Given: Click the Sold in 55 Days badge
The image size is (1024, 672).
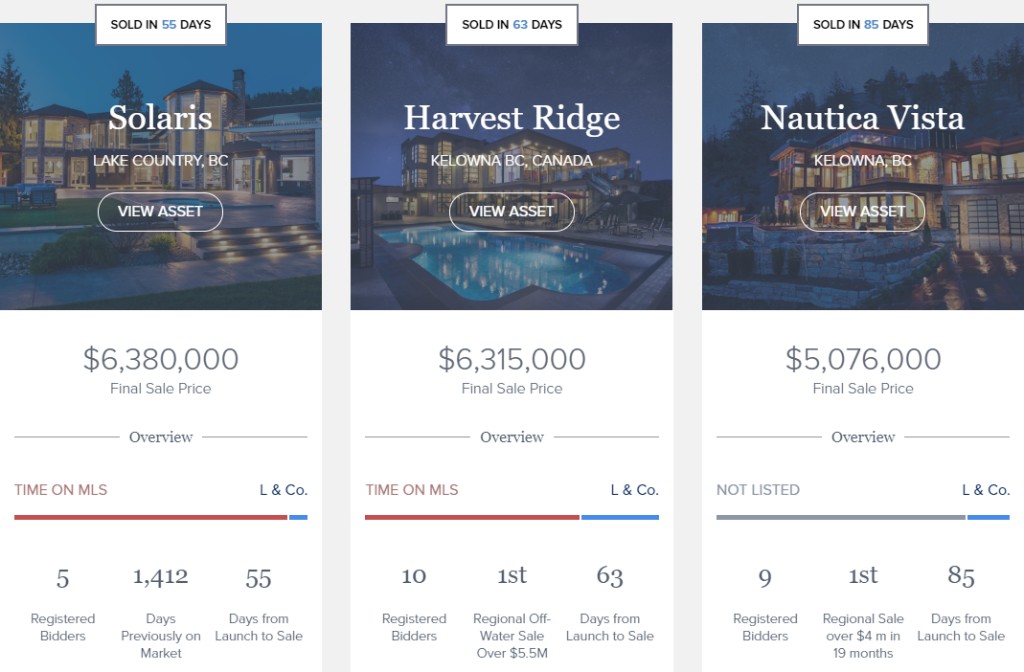Looking at the screenshot, I should point(161,25).
